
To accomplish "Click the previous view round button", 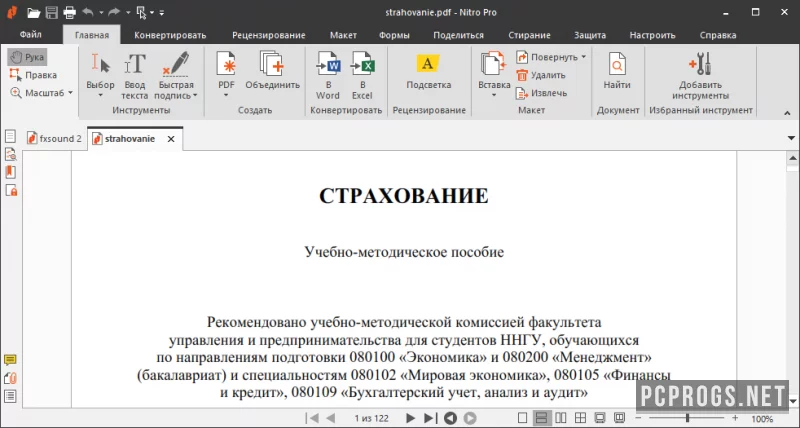I will pyautogui.click(x=451, y=418).
